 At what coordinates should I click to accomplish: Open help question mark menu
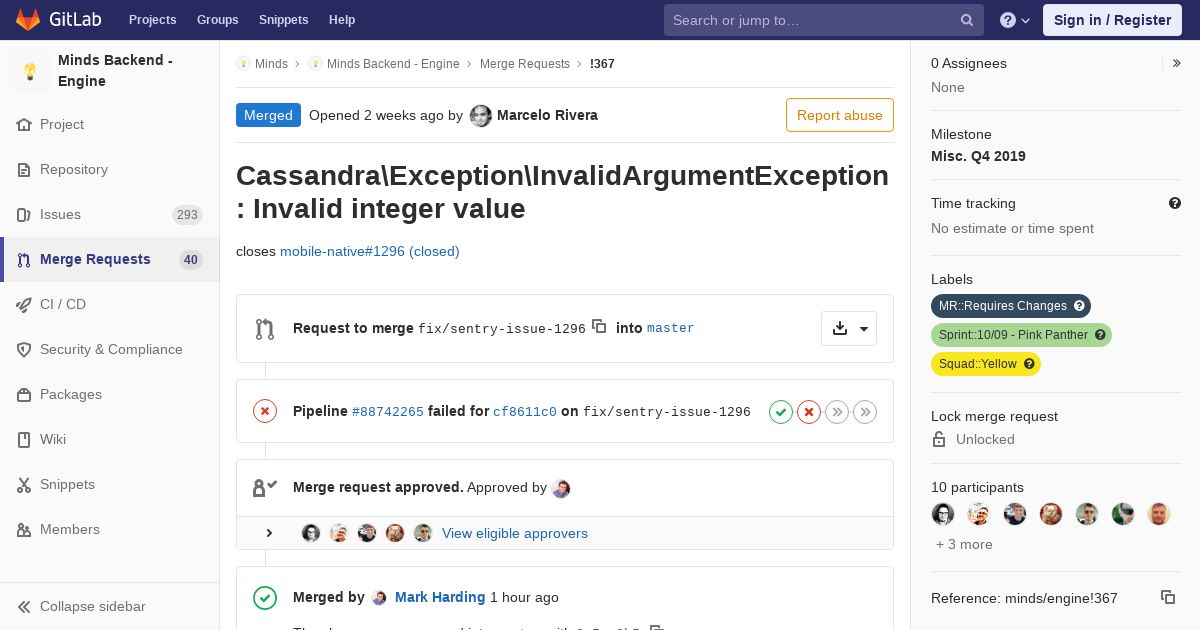(1015, 20)
